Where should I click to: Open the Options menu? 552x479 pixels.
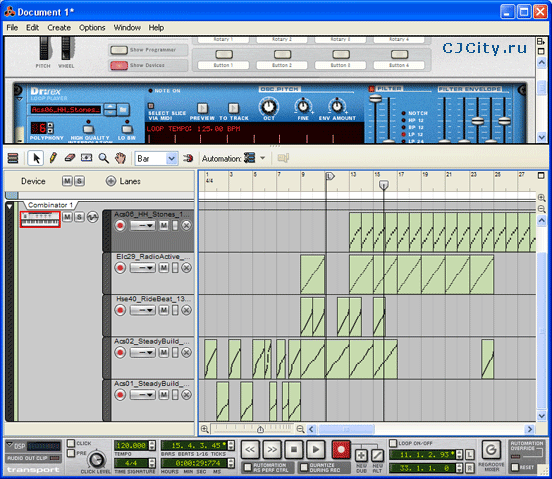coord(92,27)
